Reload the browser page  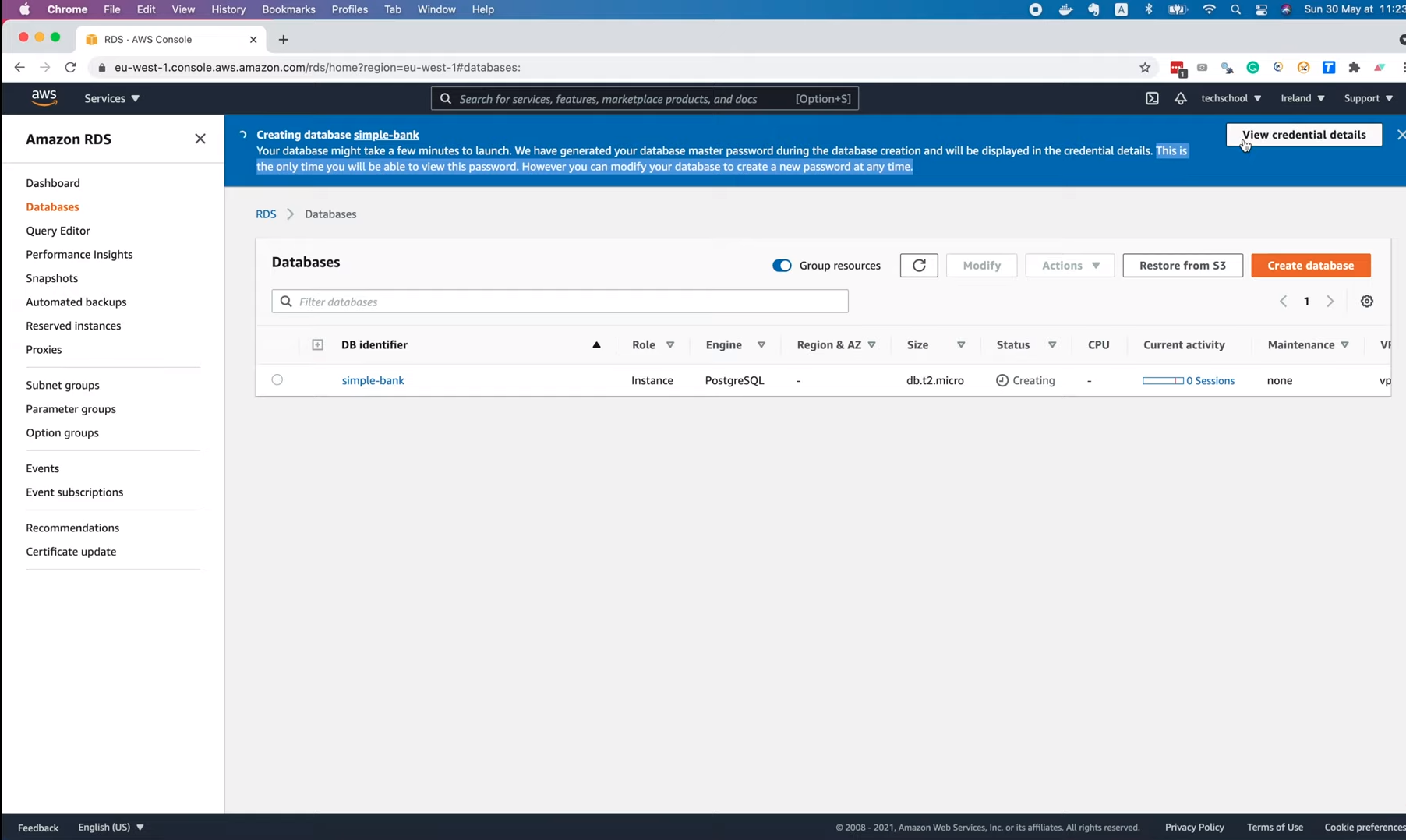[70, 68]
